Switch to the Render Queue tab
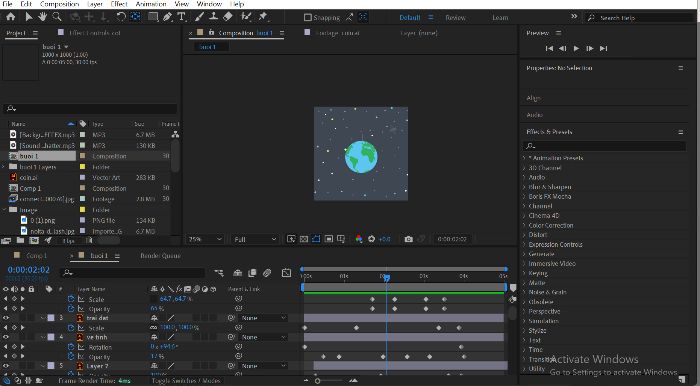The height and width of the screenshot is (386, 700). (160, 256)
